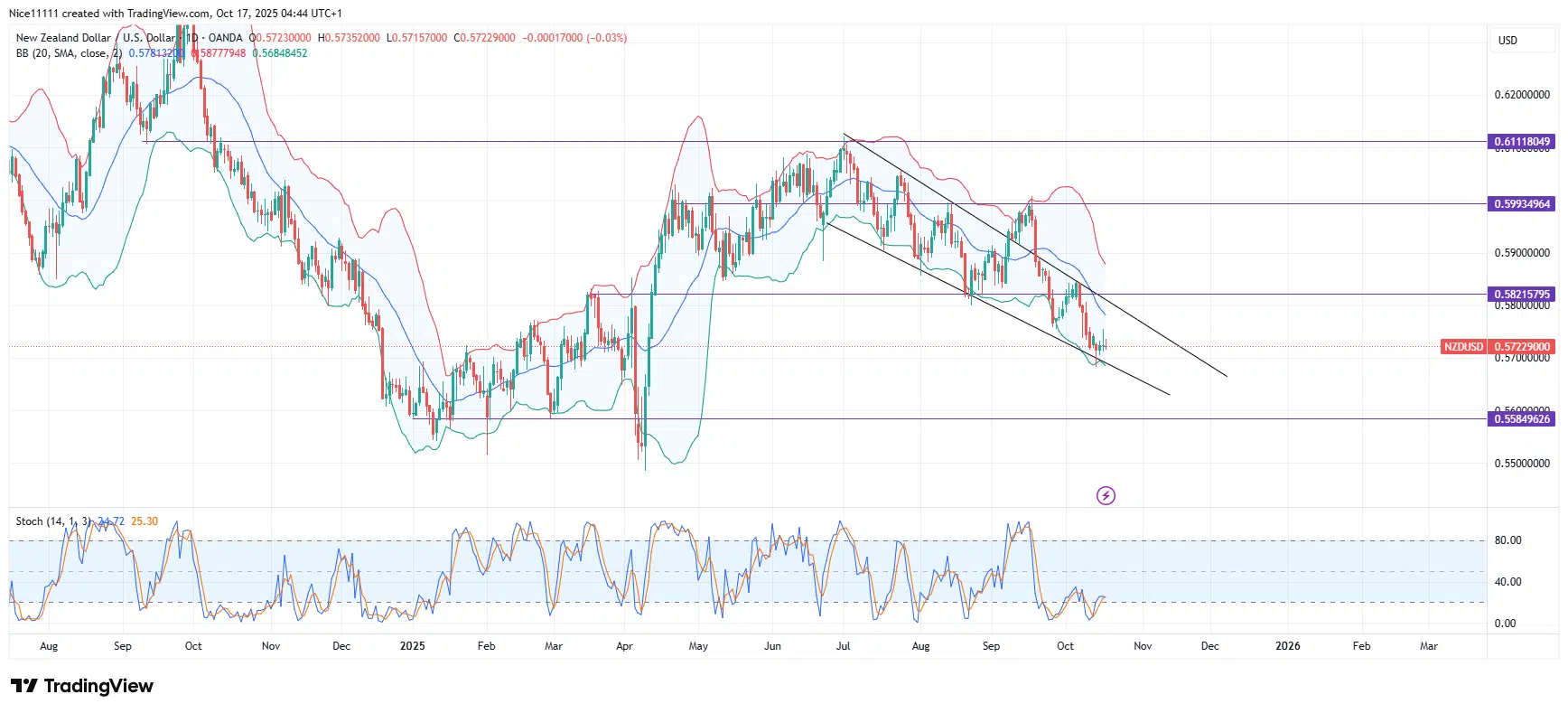Viewport: 1568px width, 713px height.
Task: Open the USD currency selector
Action: [1507, 41]
